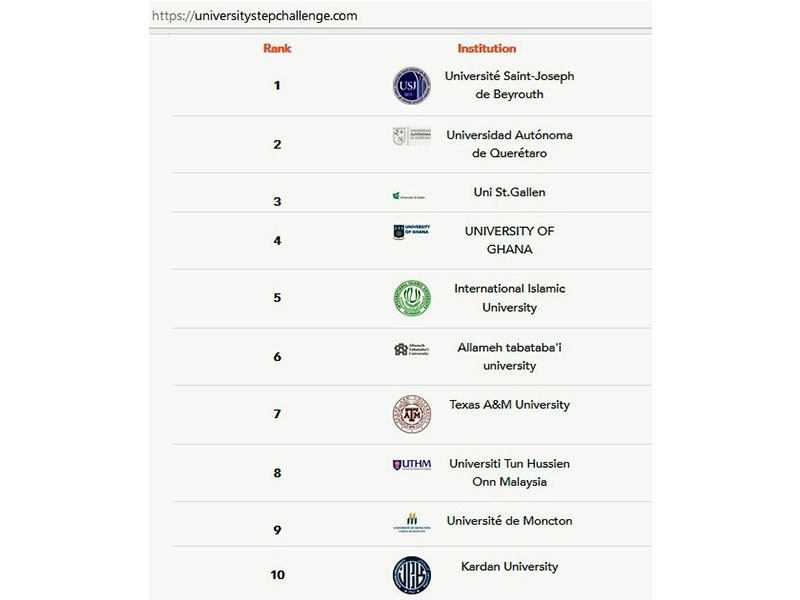Click the Institution column header

pos(487,48)
